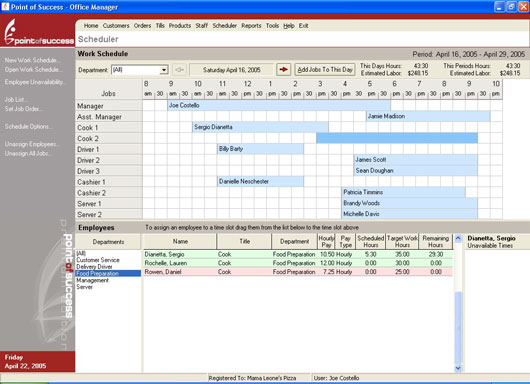Open the Tills menu
This screenshot has width=530, height=384.
[x=160, y=26]
